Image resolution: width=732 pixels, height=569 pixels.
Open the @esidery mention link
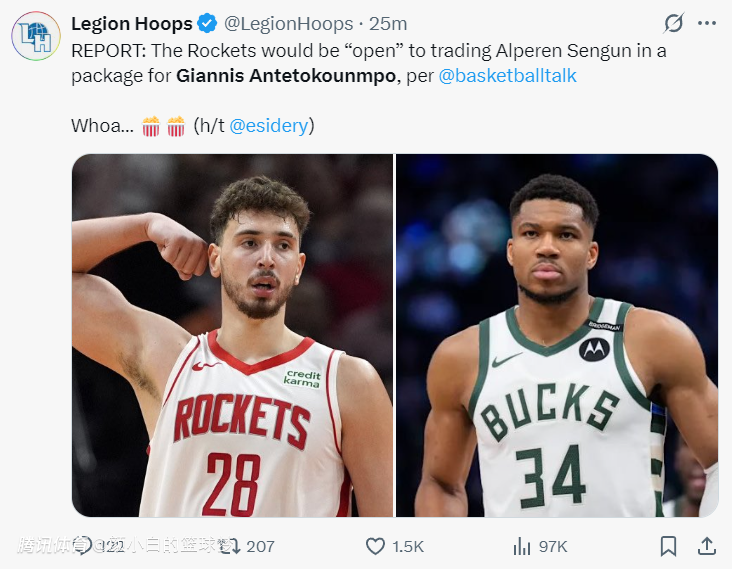tap(270, 126)
